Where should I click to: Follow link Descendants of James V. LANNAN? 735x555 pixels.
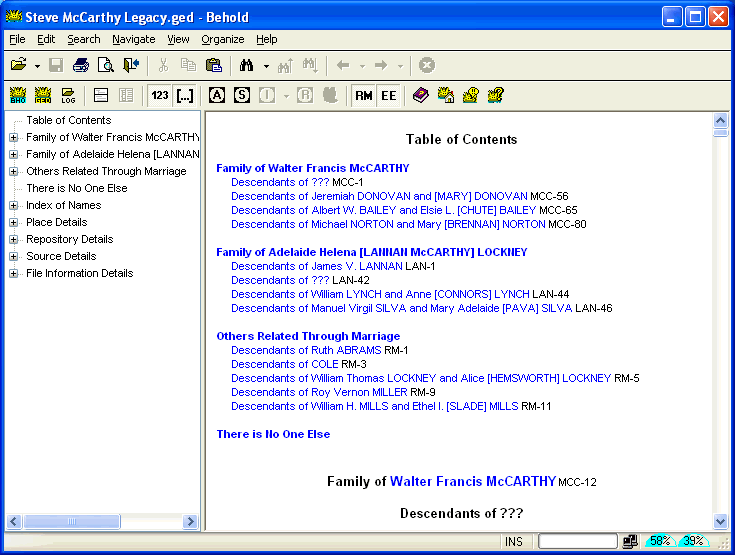point(316,266)
